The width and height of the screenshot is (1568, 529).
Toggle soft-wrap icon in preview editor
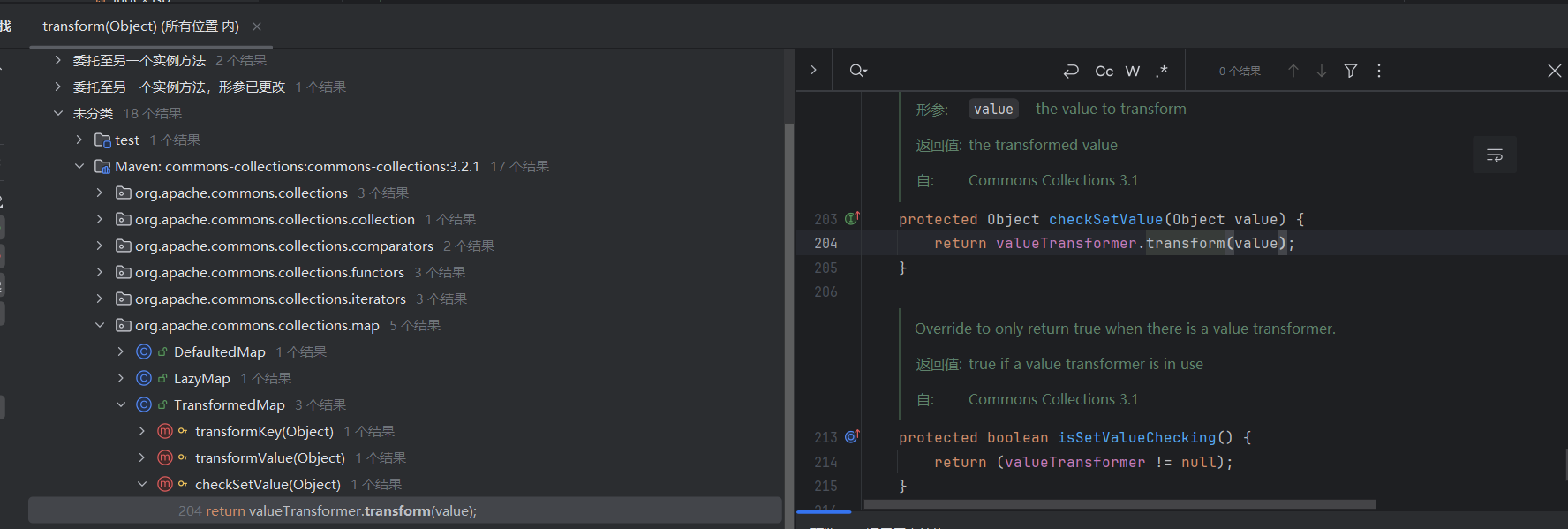(x=1495, y=155)
